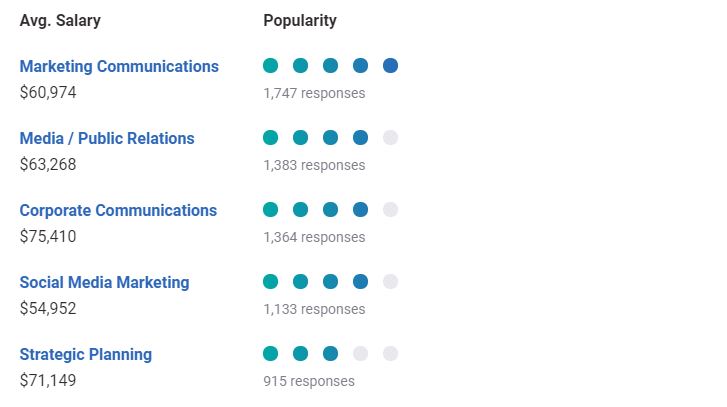Click third popularity dot for Strategic Planning
The image size is (727, 407).
tap(330, 354)
